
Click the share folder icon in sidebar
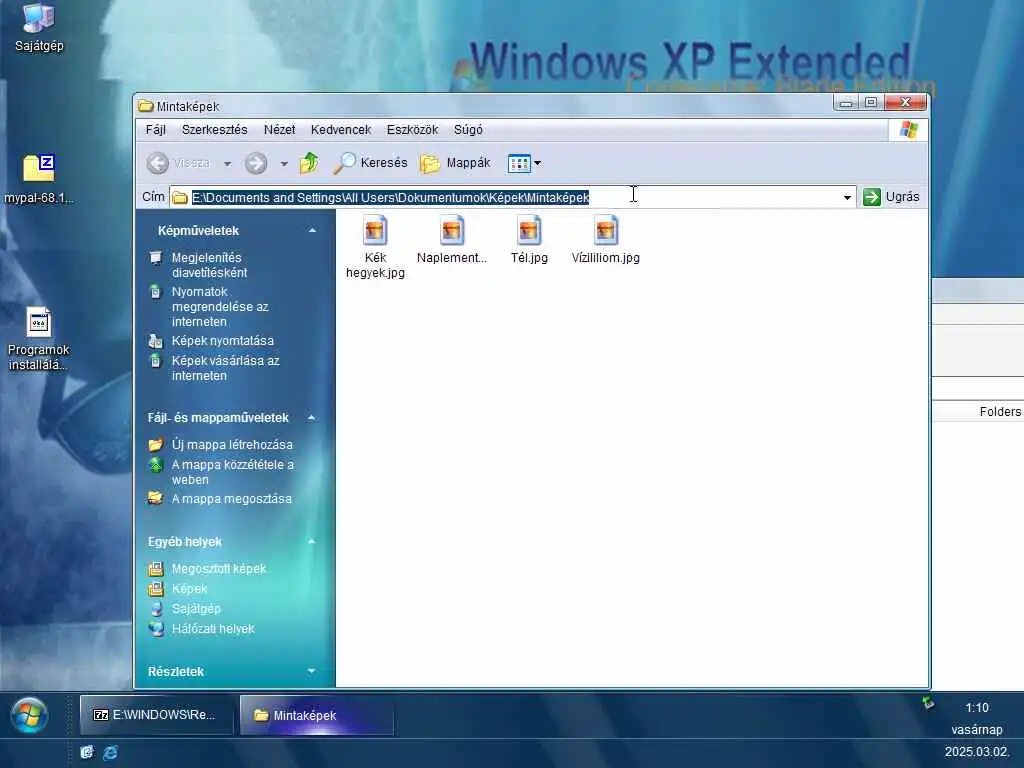pyautogui.click(x=155, y=498)
